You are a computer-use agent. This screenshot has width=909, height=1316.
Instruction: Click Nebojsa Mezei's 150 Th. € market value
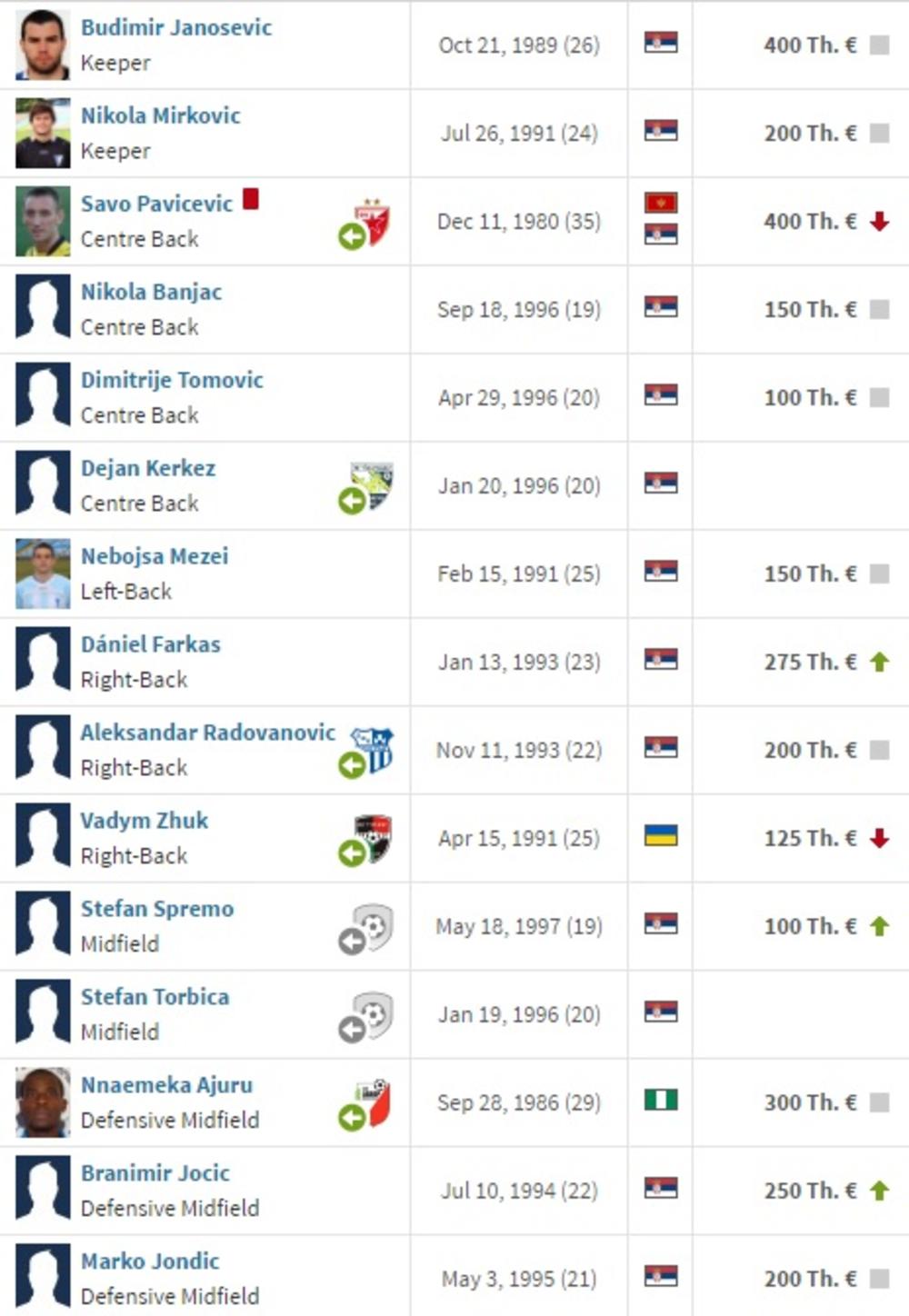pyautogui.click(x=810, y=573)
